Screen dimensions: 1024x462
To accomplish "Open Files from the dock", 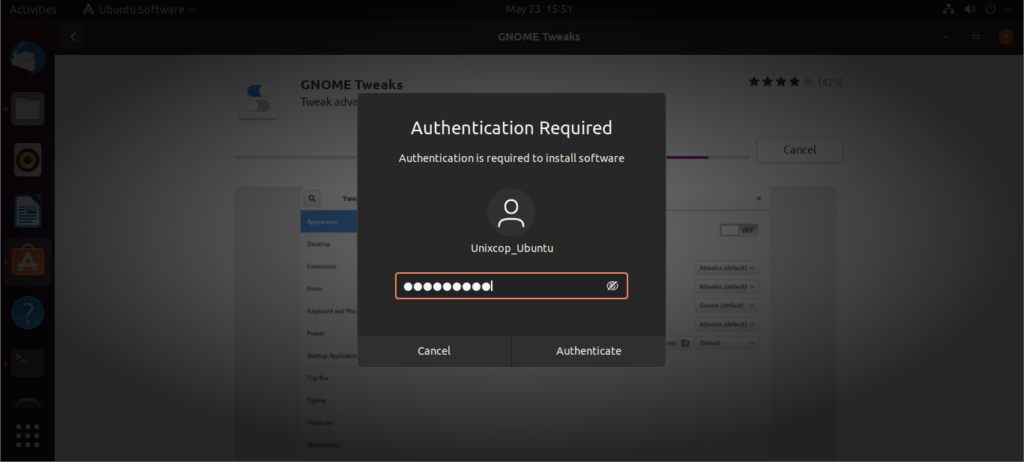I will (x=27, y=108).
